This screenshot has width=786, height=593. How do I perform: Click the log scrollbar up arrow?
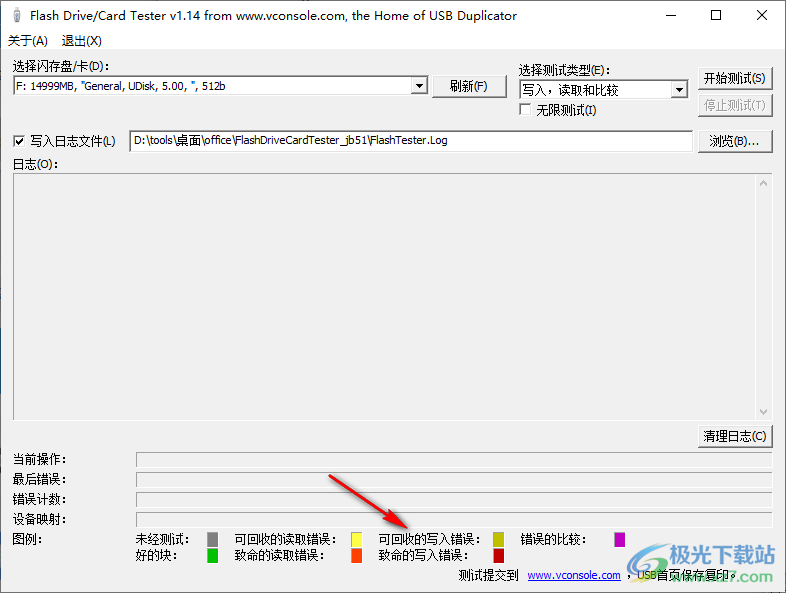pos(763,183)
